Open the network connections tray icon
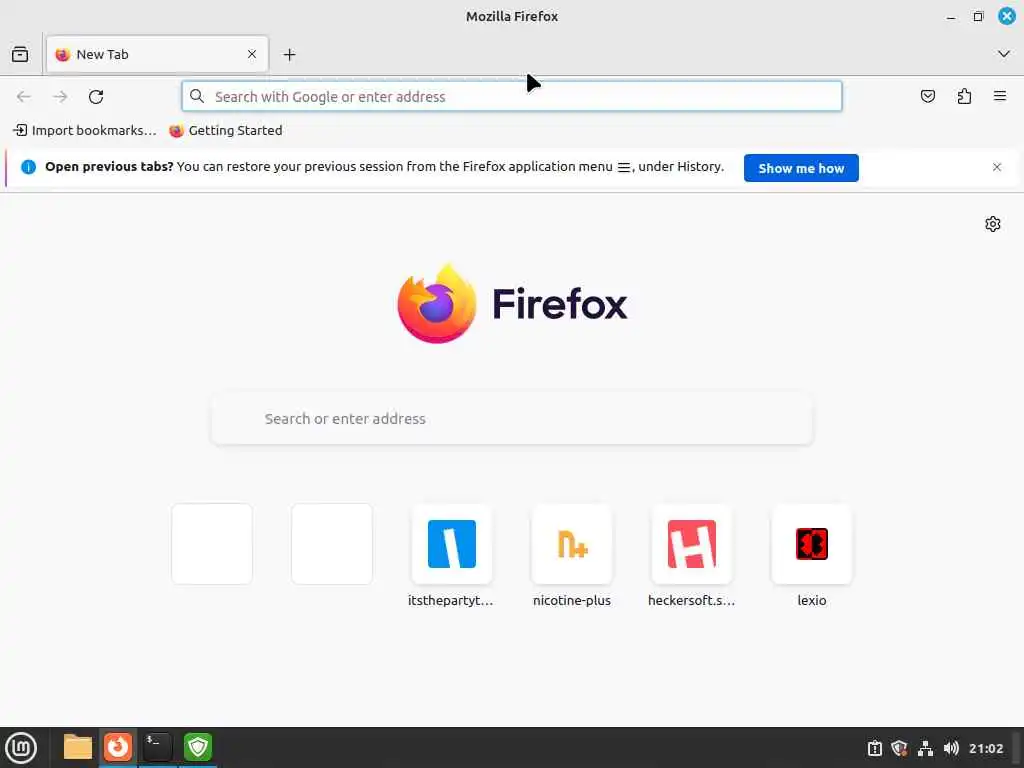The height and width of the screenshot is (768, 1024). pos(925,748)
